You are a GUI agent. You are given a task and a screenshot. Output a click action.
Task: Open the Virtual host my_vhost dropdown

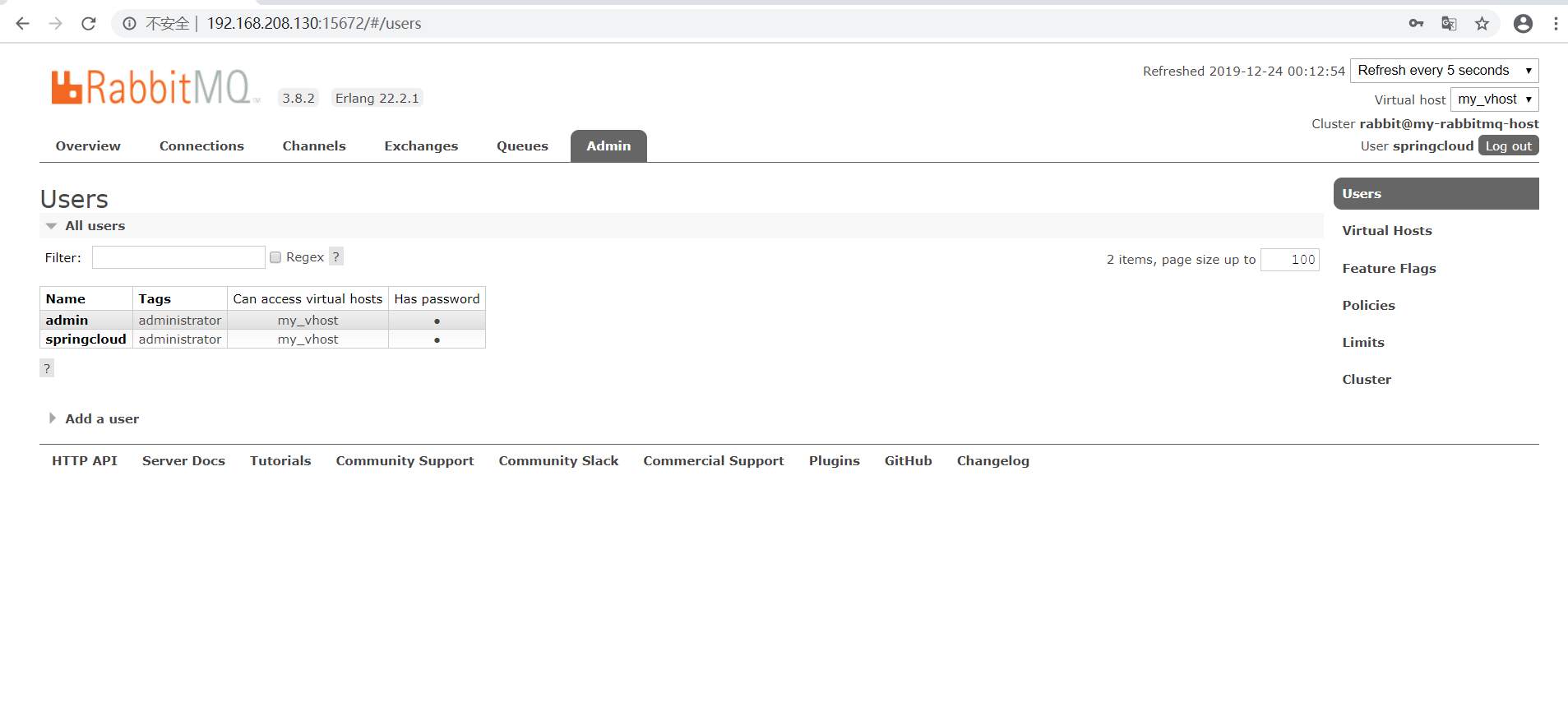coord(1494,99)
